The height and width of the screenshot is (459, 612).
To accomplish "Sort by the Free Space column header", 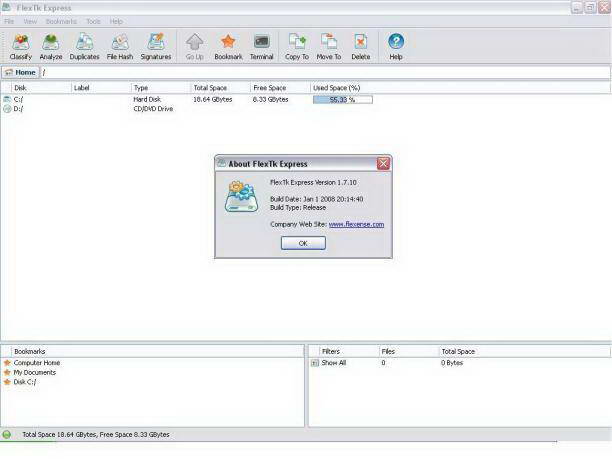I will pyautogui.click(x=280, y=88).
